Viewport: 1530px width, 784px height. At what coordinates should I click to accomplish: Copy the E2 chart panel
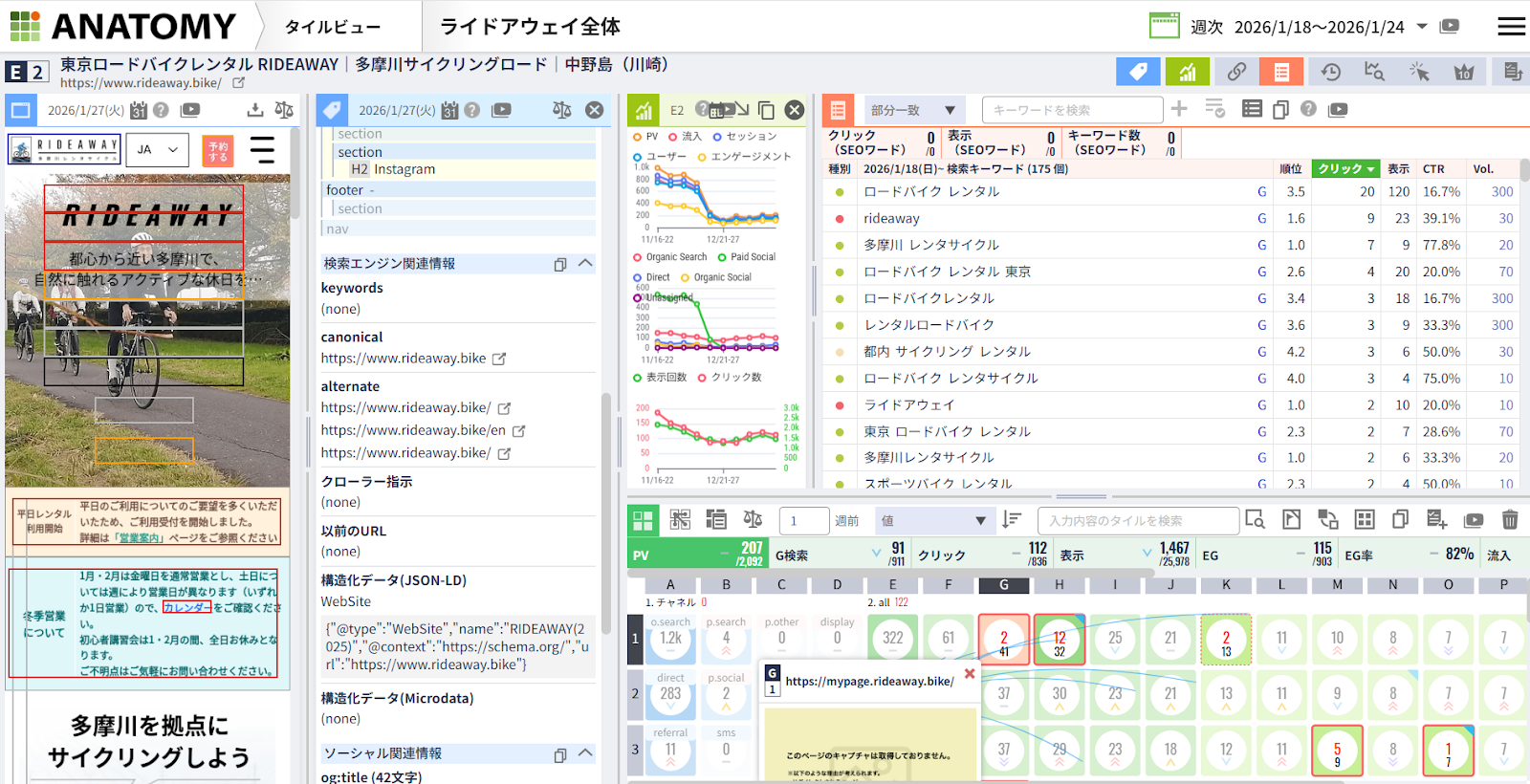[766, 110]
